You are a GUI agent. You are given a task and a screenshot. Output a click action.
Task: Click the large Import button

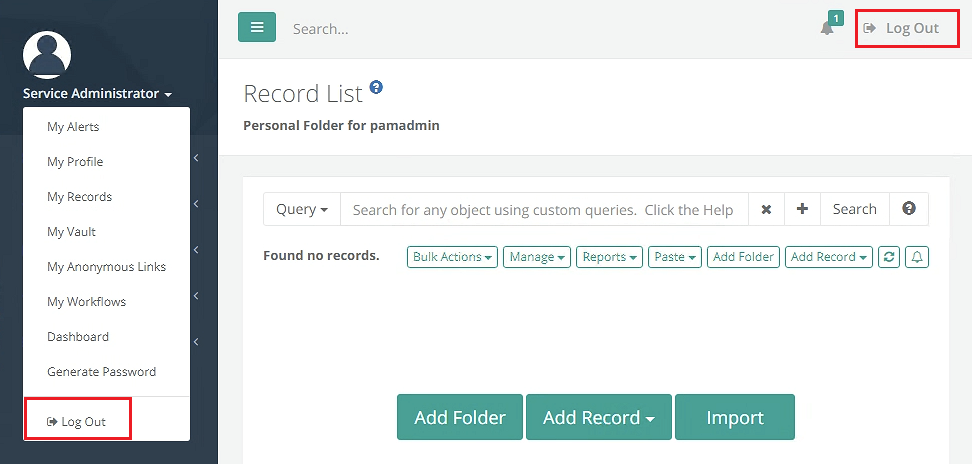coord(734,417)
